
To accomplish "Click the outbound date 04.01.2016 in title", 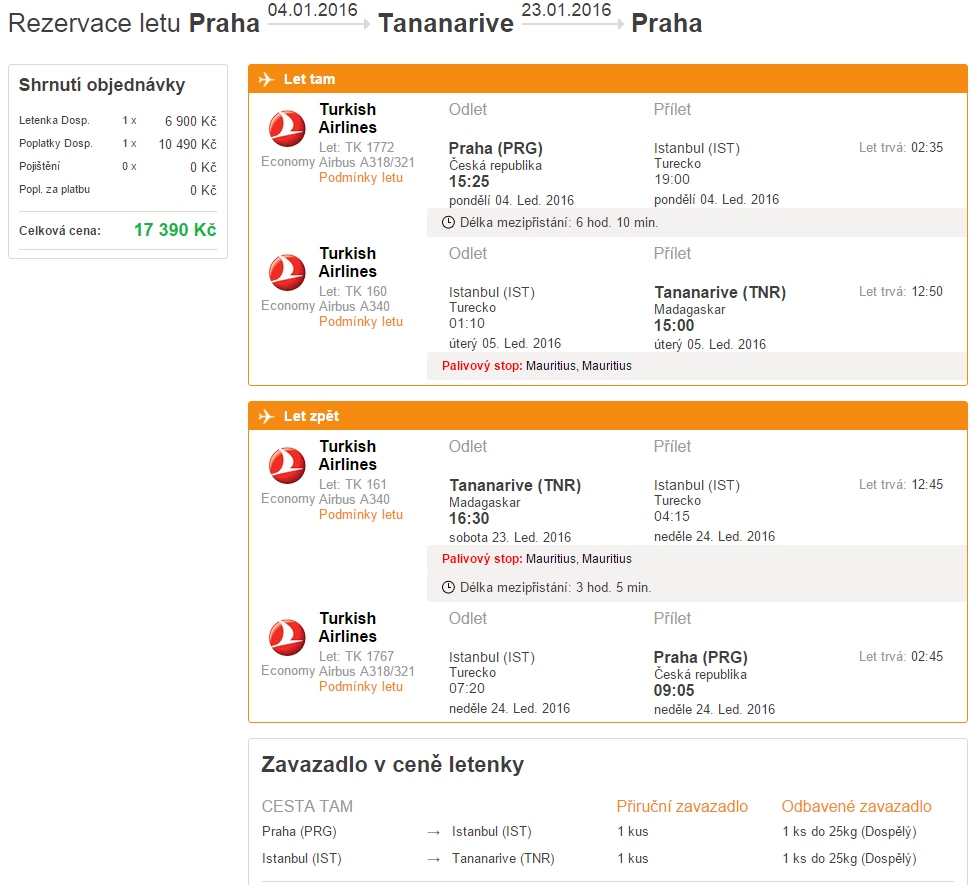I will [313, 10].
